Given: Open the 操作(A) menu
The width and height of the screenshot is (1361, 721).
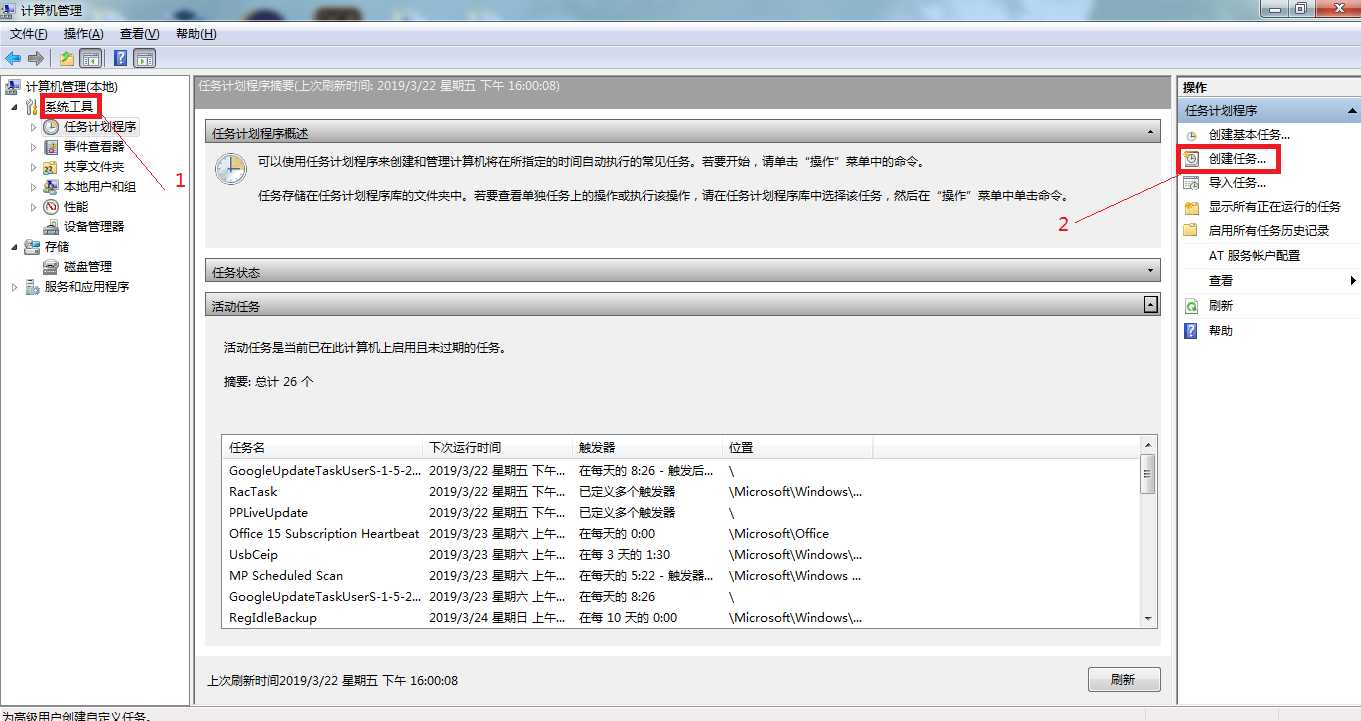Looking at the screenshot, I should coord(84,34).
